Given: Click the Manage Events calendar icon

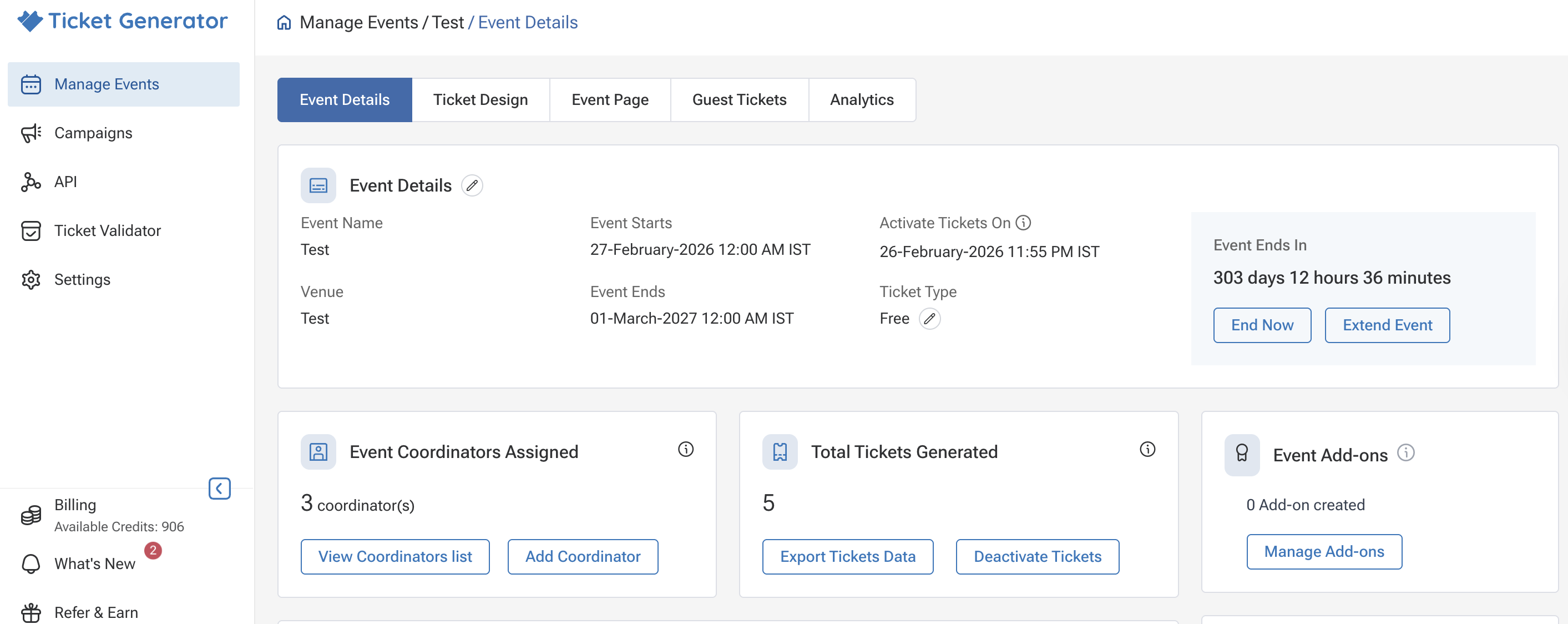Looking at the screenshot, I should point(31,84).
